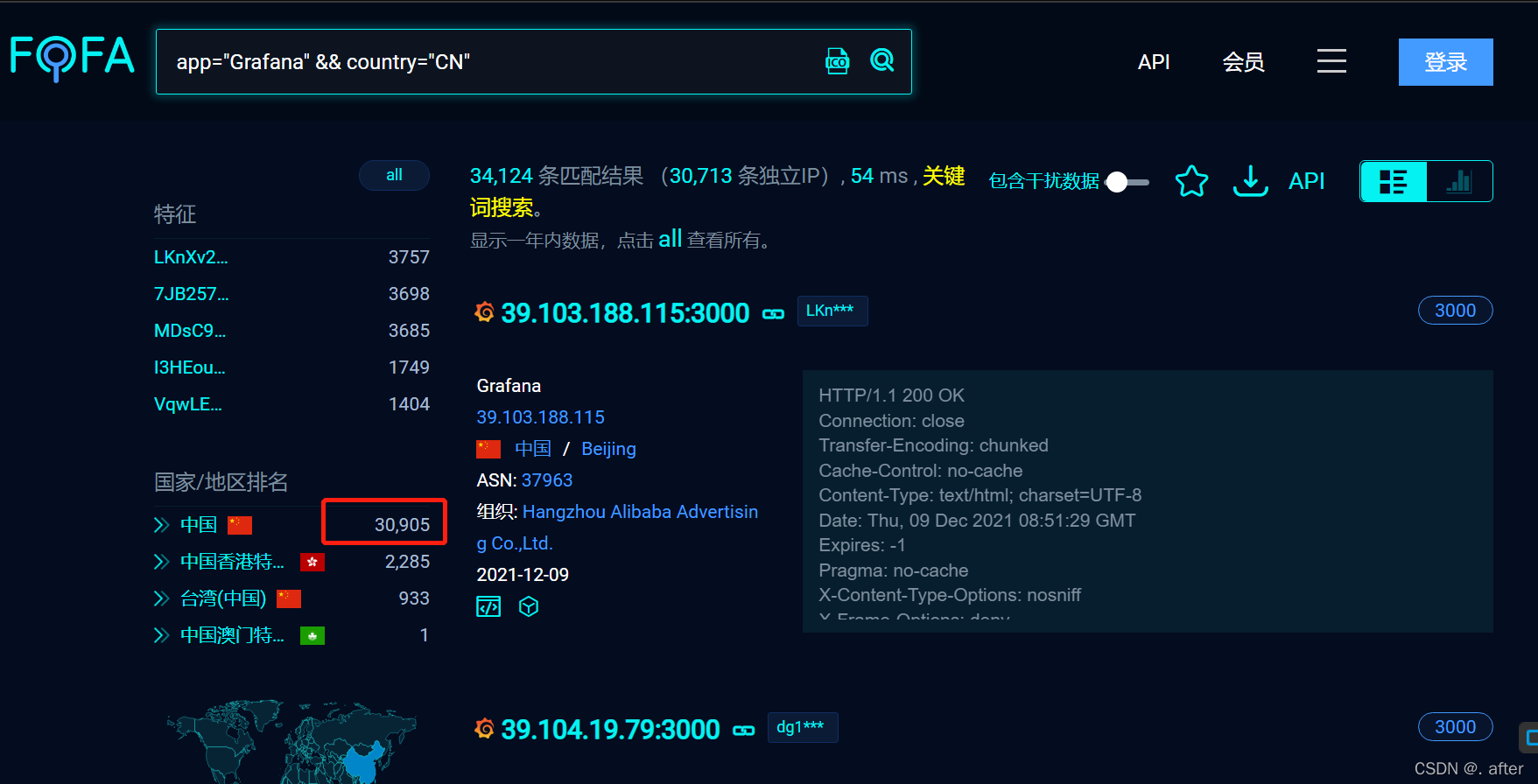Toggle the 包含干扰数据 switch
Screen dimensions: 1538x784
click(x=1127, y=182)
